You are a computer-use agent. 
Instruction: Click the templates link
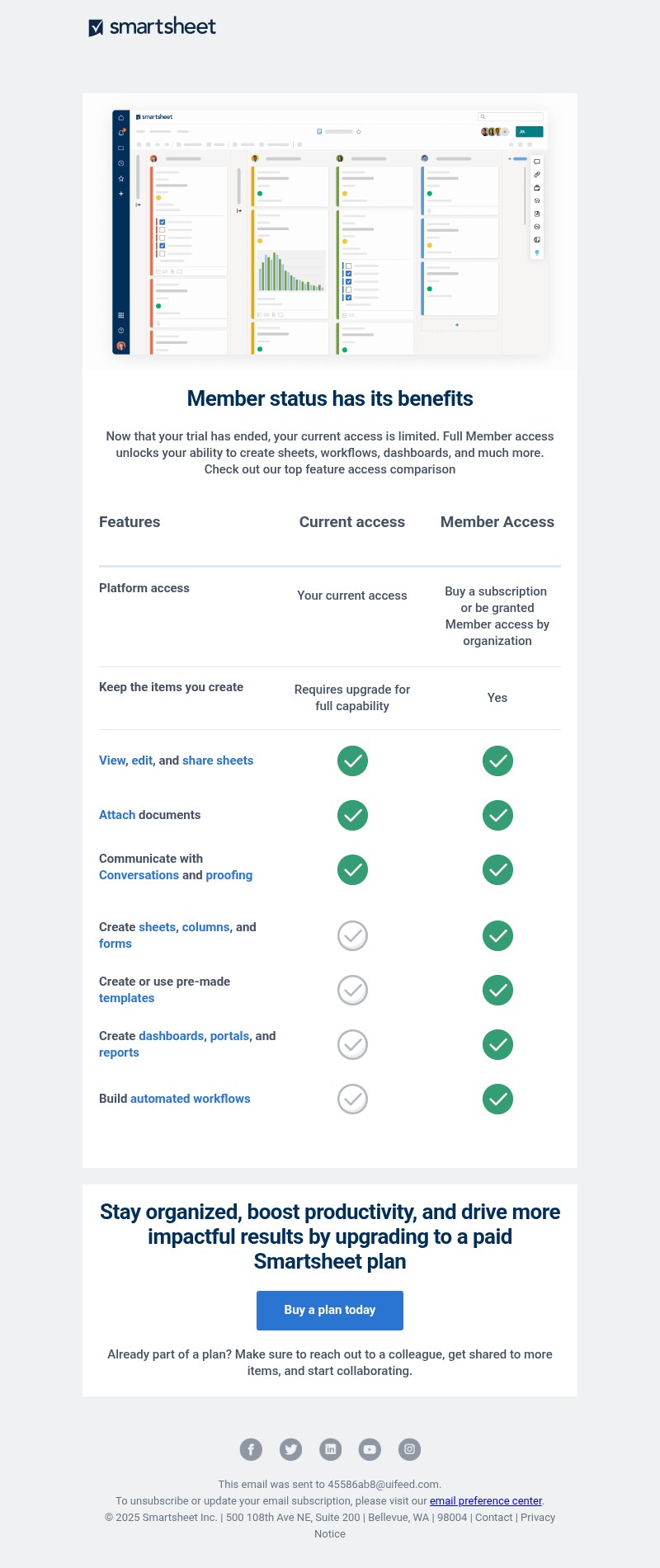pos(126,998)
